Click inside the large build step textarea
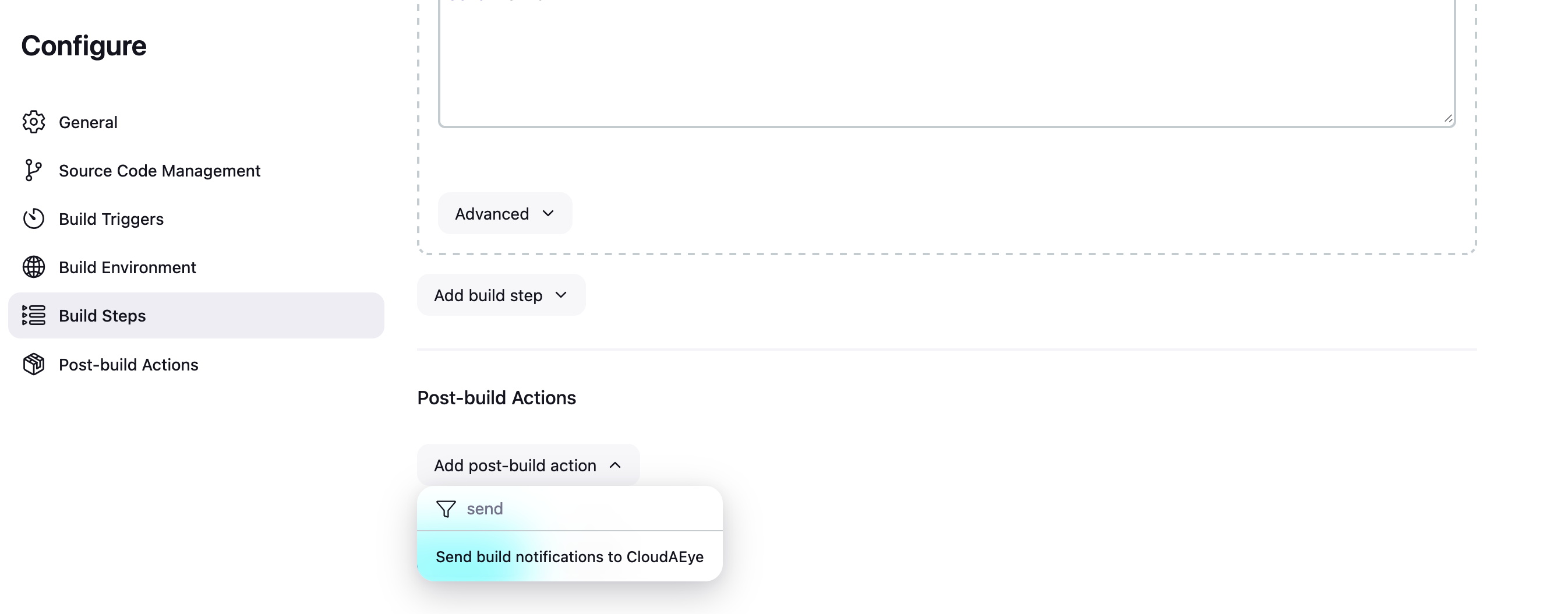Image resolution: width=1568 pixels, height=614 pixels. coord(947,61)
